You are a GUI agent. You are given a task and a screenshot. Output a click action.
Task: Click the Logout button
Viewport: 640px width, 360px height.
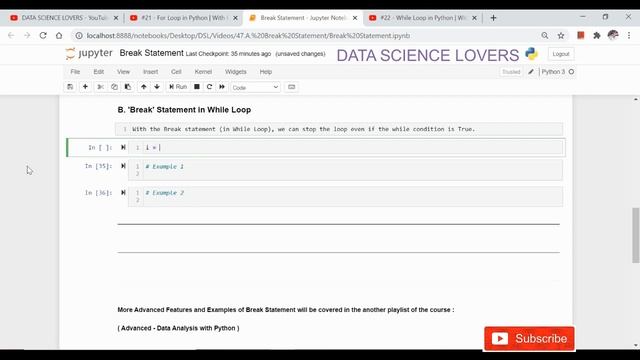tap(561, 54)
